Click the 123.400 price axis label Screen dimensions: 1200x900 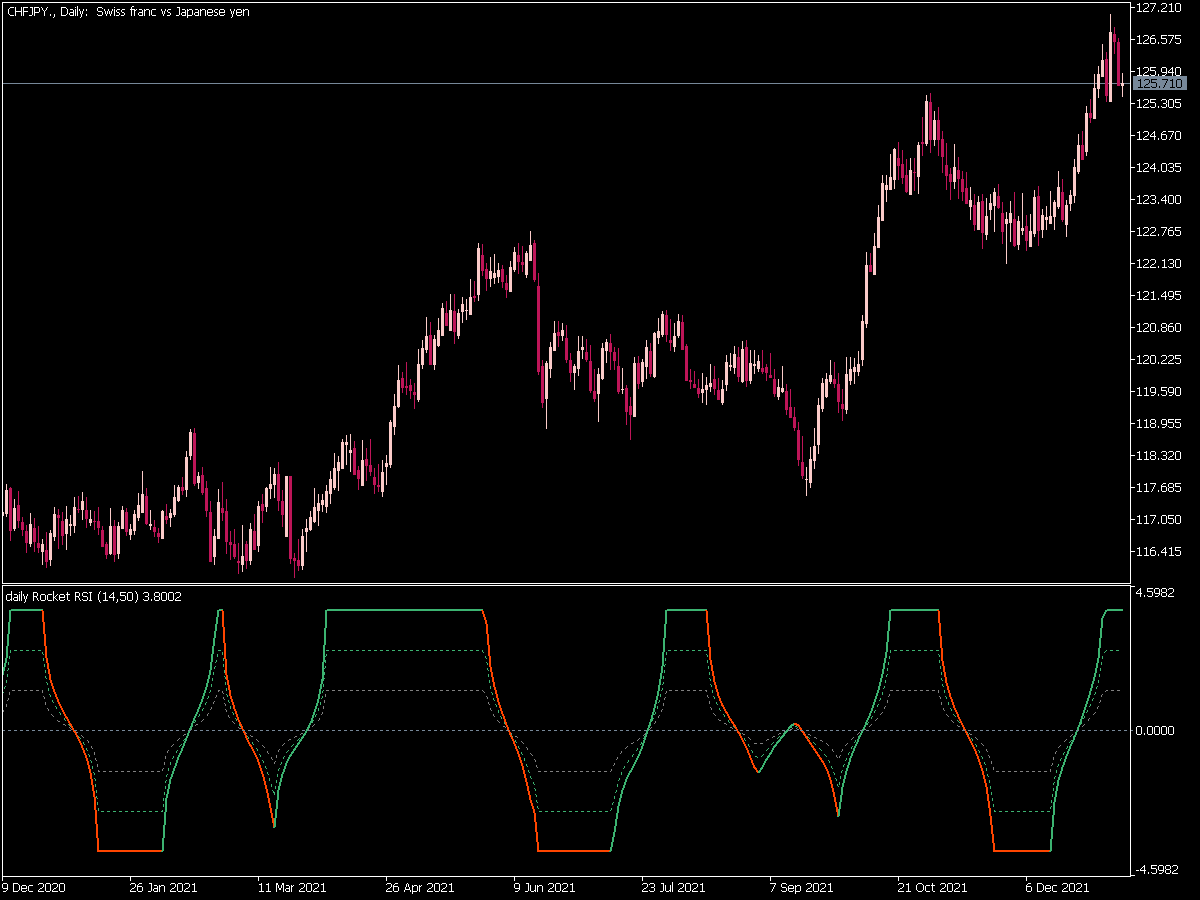coord(1160,200)
